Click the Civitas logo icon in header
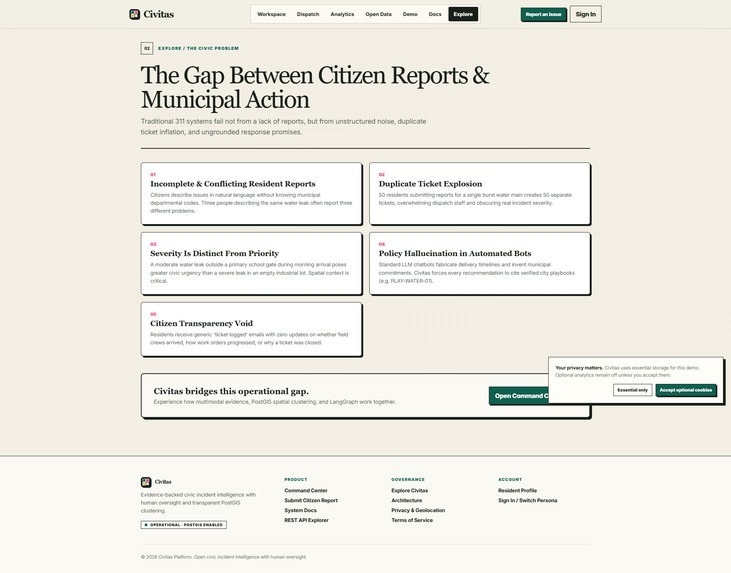The image size is (731, 573). tap(134, 14)
